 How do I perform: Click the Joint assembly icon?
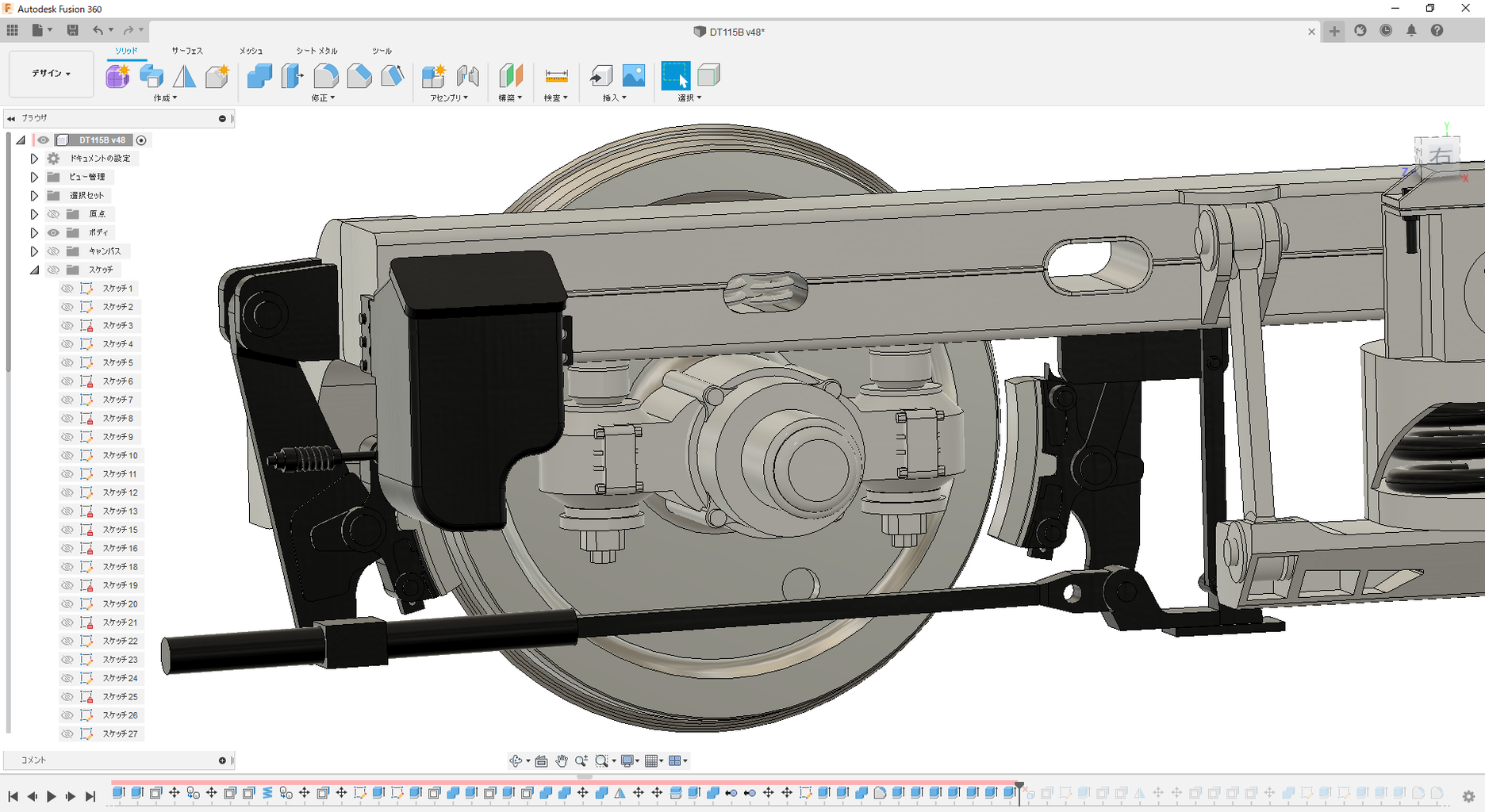467,76
